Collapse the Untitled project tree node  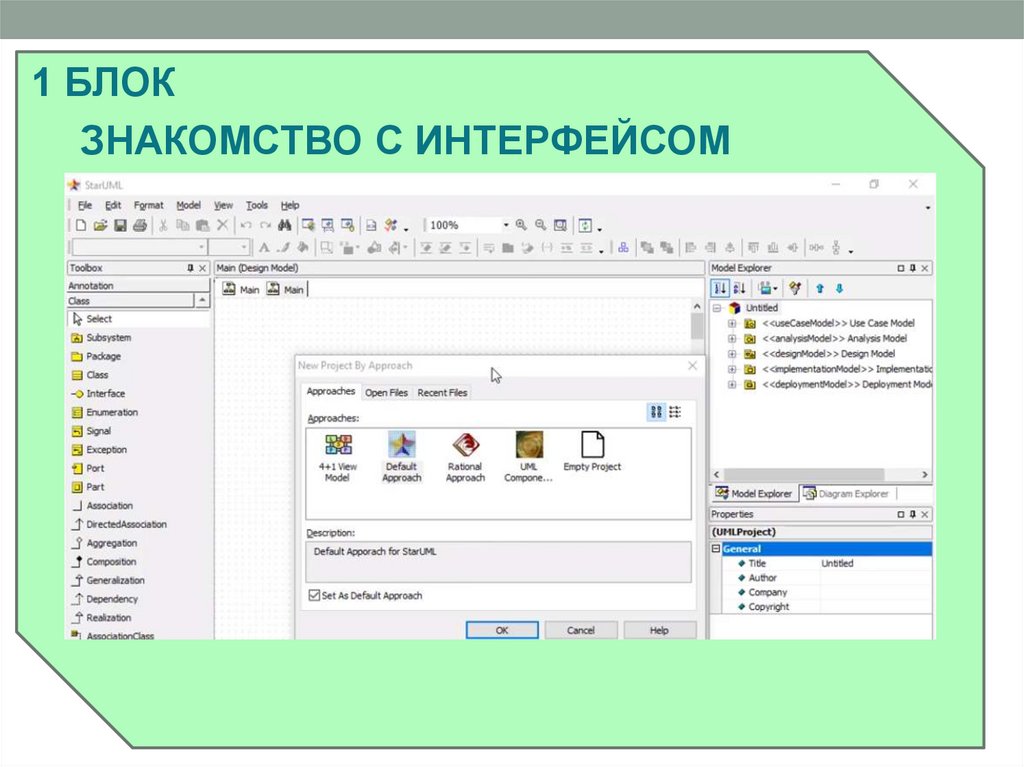pos(717,308)
